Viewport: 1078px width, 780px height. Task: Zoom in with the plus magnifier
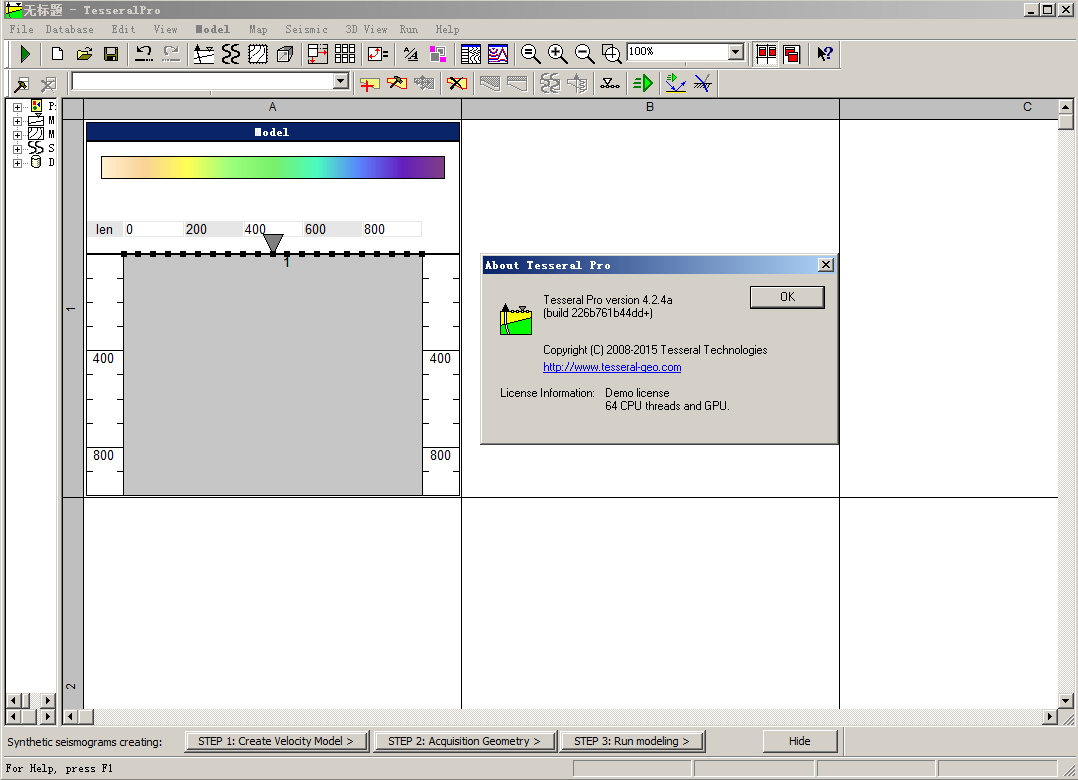(x=558, y=54)
